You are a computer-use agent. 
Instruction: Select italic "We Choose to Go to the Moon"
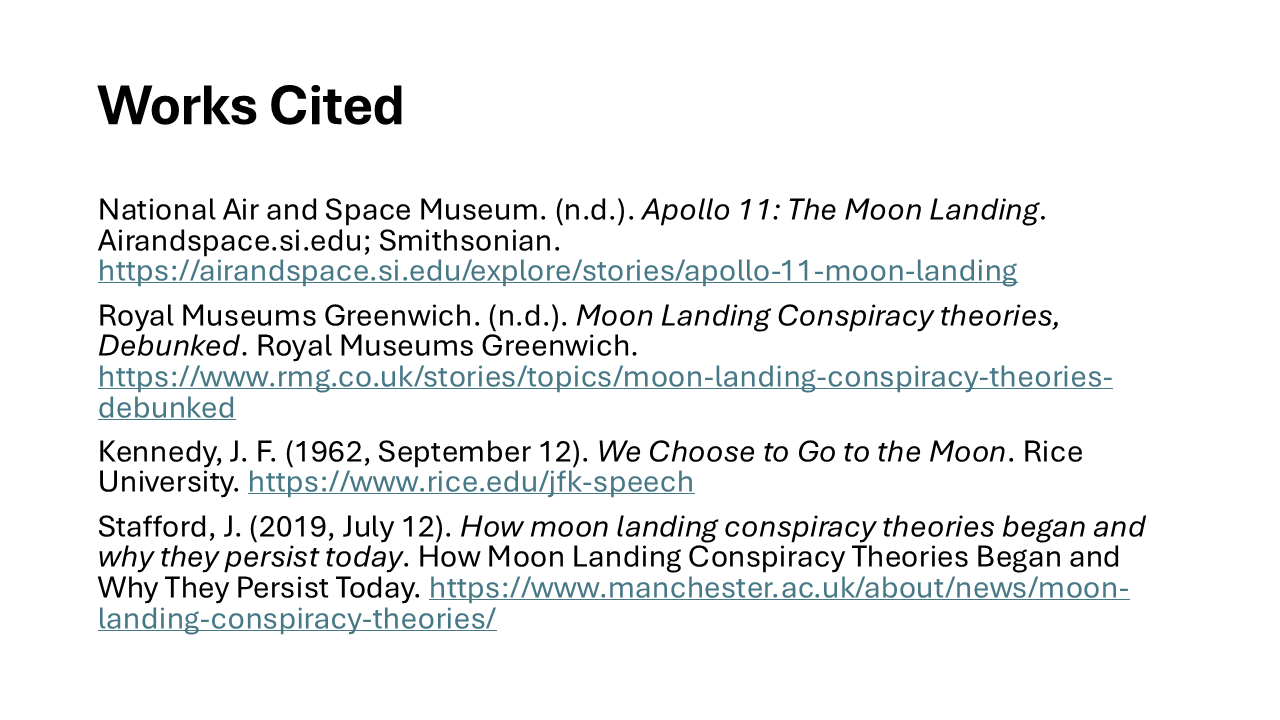pos(800,452)
